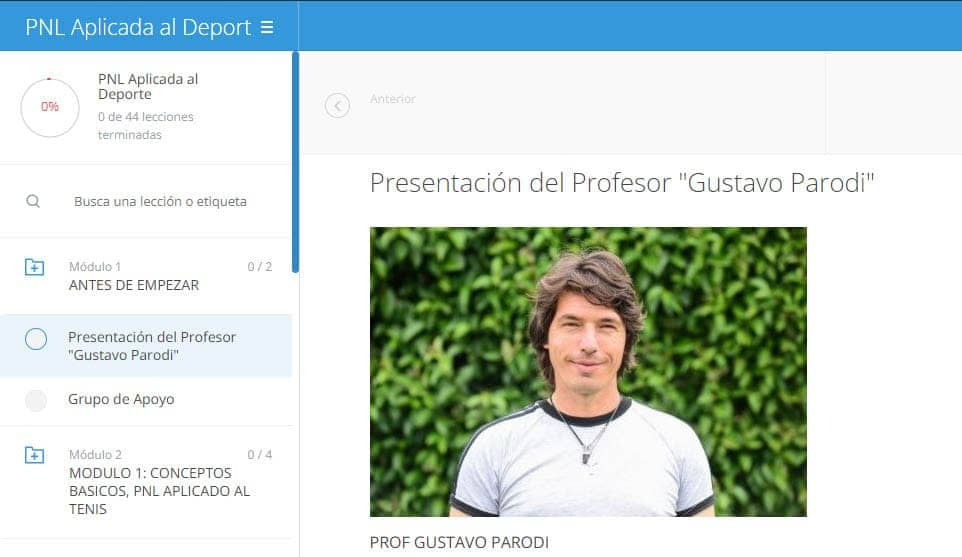
Task: Click the PNL Aplicada al Deport header title
Action: click(x=138, y=27)
